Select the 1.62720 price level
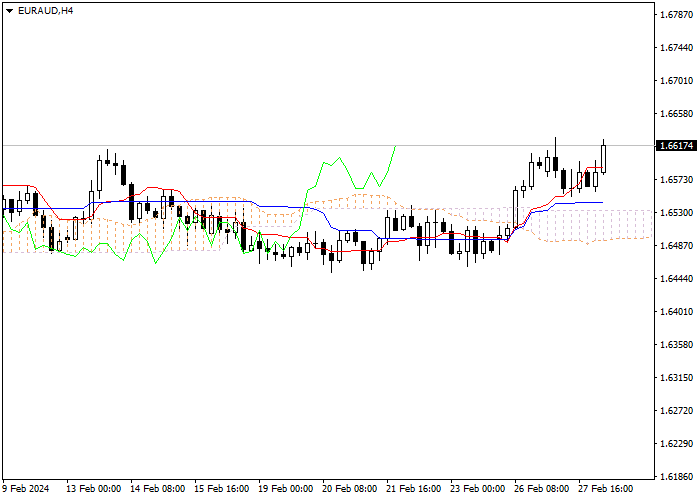The image size is (700, 500). (676, 411)
